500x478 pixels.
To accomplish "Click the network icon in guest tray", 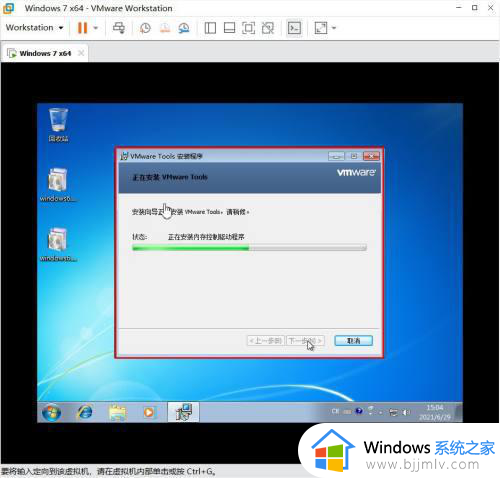I will [x=393, y=413].
